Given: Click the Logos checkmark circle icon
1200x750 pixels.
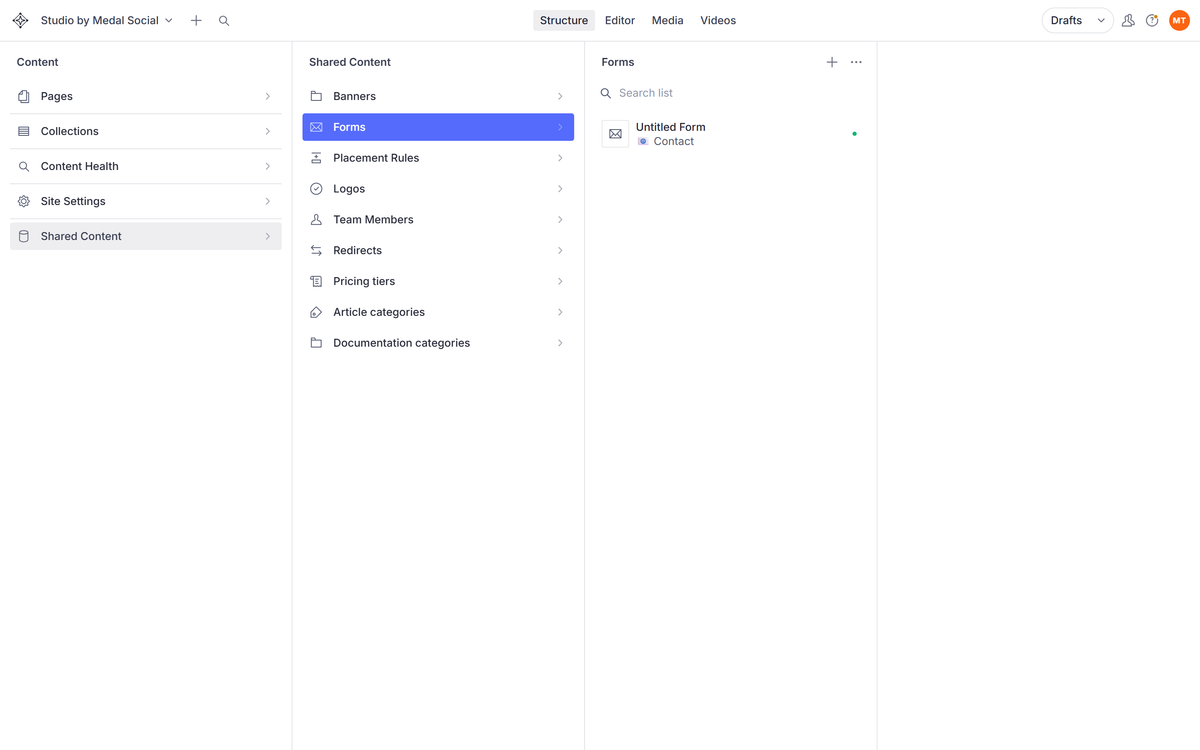Looking at the screenshot, I should (x=316, y=189).
